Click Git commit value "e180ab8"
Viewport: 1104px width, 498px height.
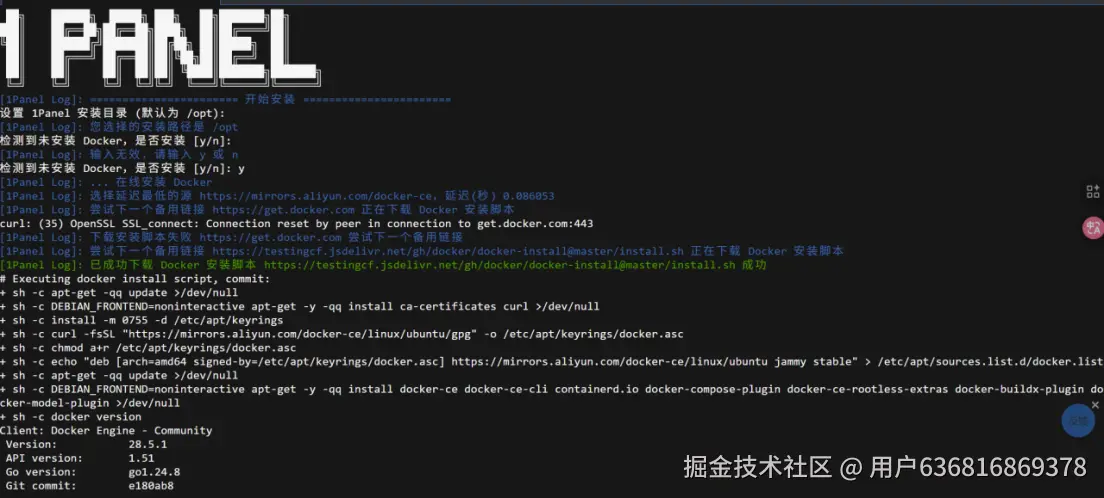click(151, 485)
